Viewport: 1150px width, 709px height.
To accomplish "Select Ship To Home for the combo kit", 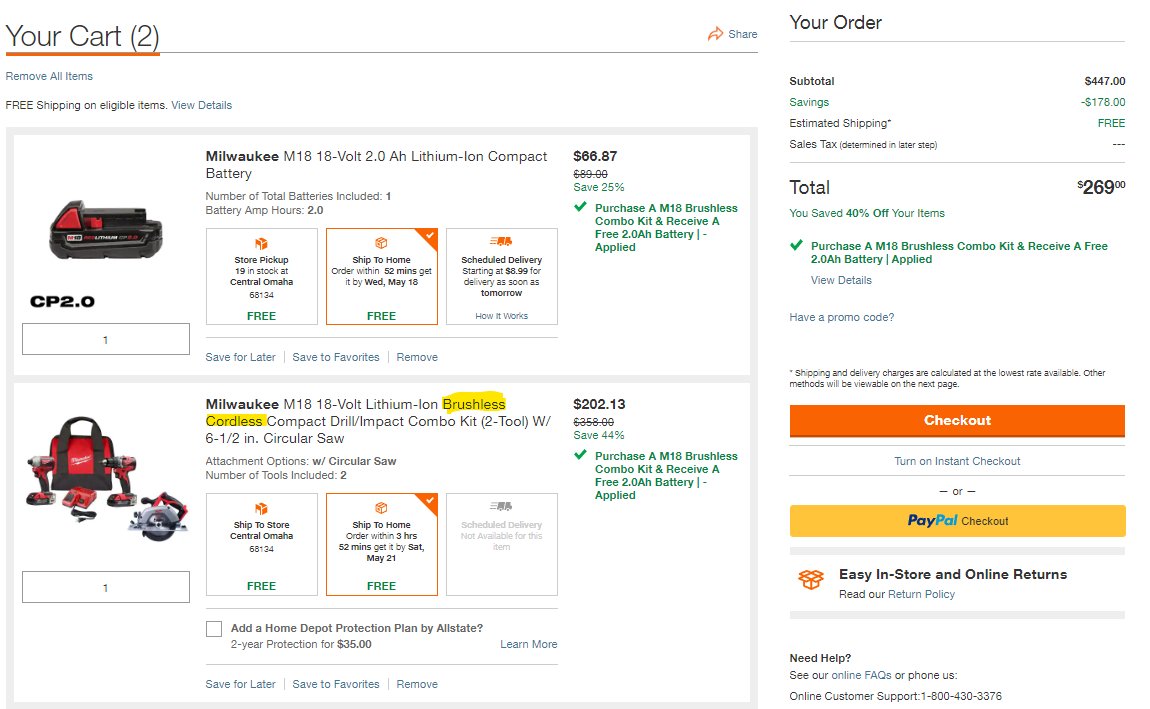I will pos(381,544).
